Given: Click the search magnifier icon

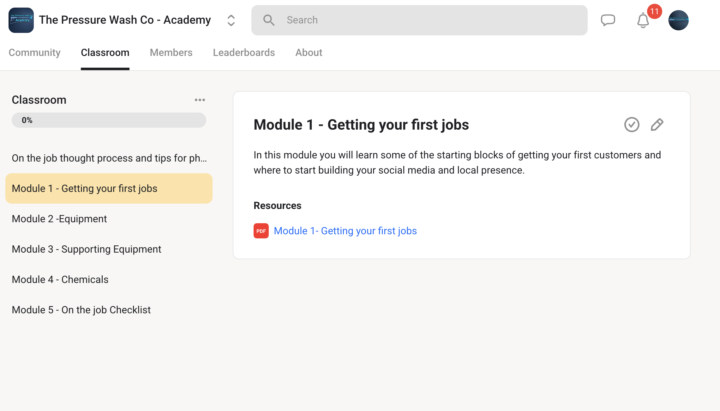Looking at the screenshot, I should point(268,20).
